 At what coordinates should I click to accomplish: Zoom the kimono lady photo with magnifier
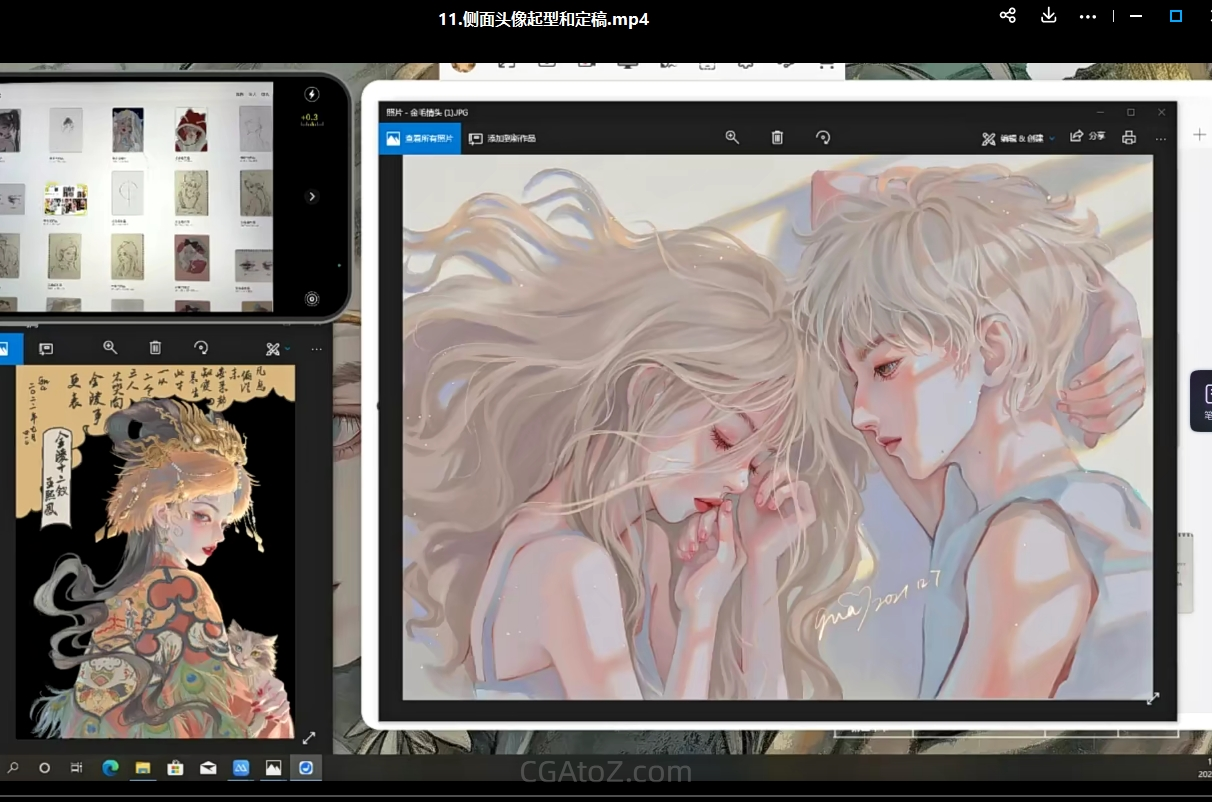[110, 348]
